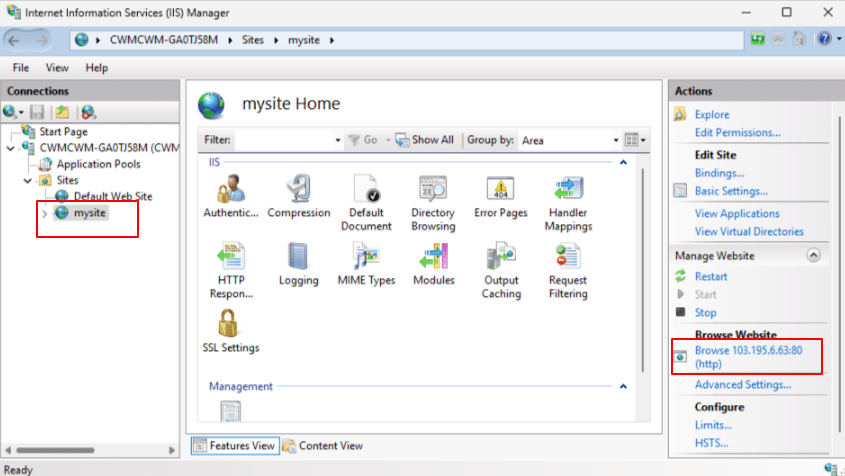Click the create new connection globe icon

pos(10,112)
